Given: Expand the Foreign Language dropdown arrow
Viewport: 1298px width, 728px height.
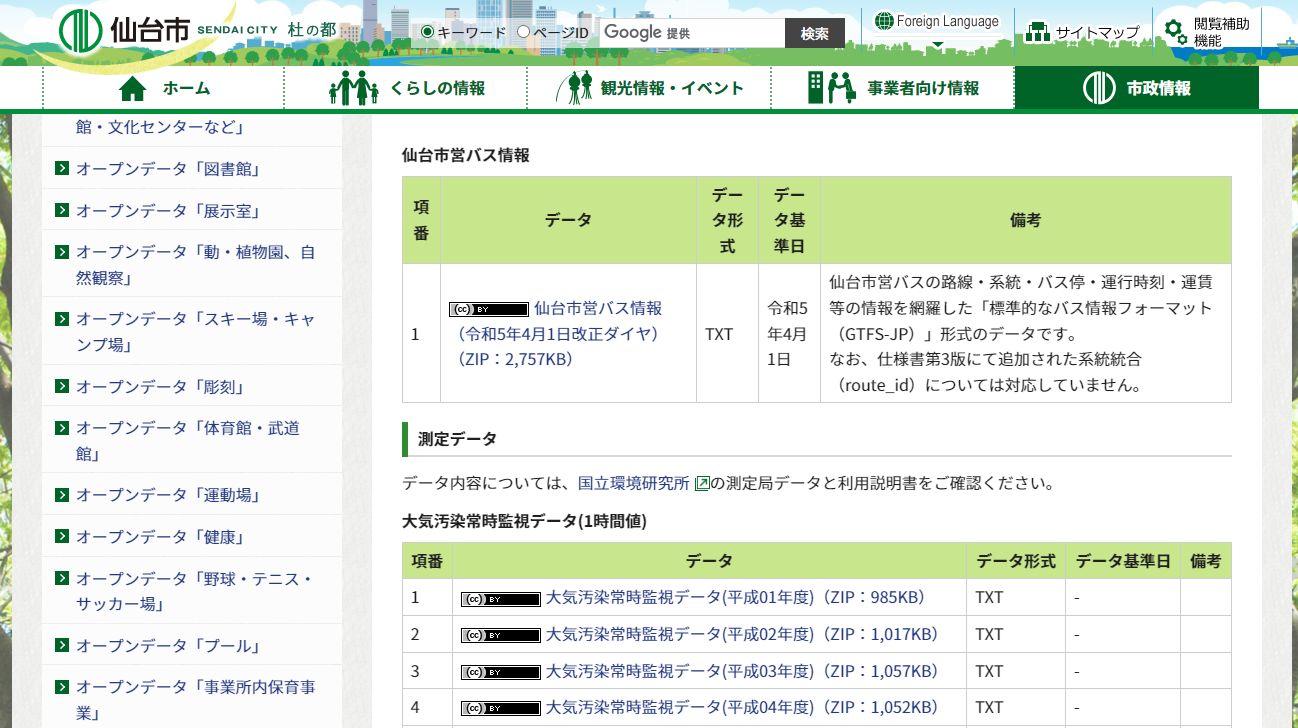Looking at the screenshot, I should (x=937, y=45).
